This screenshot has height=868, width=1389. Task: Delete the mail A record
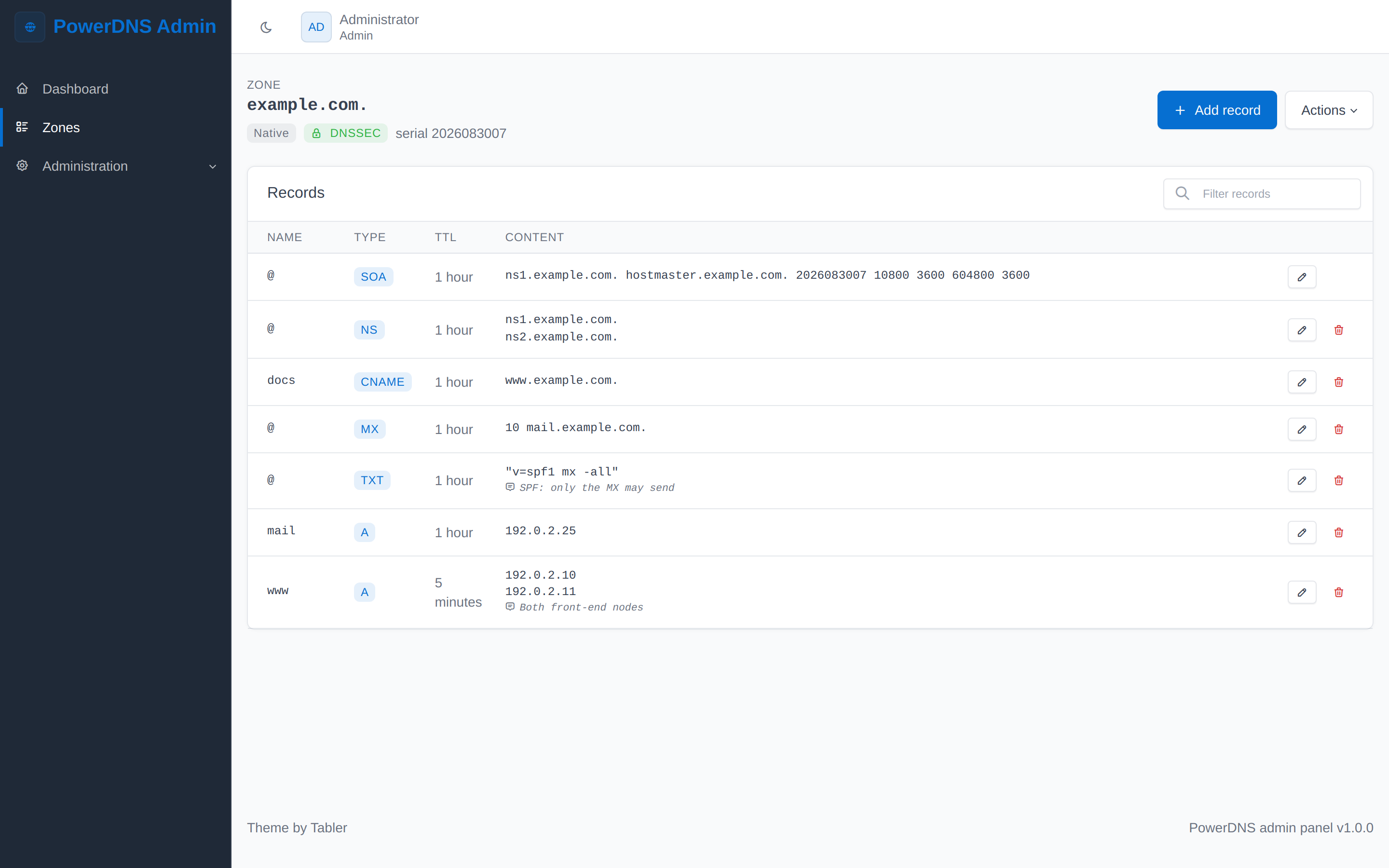click(1338, 533)
